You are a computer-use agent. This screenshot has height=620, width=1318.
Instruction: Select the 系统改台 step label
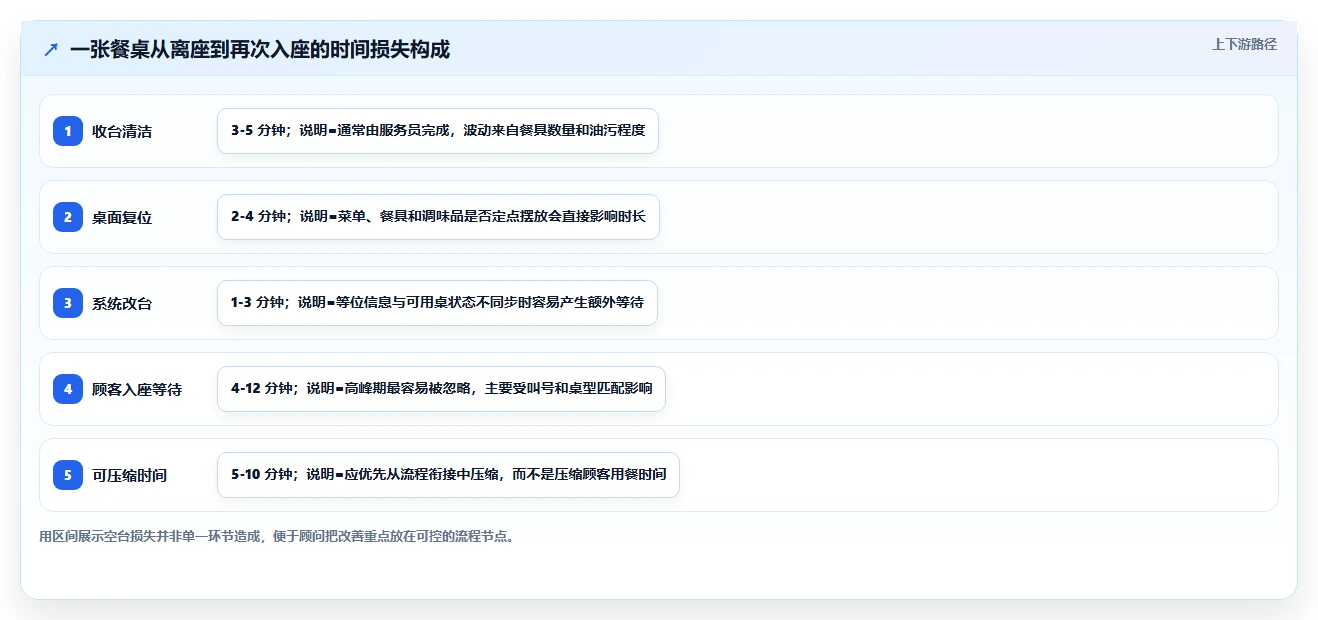click(122, 303)
